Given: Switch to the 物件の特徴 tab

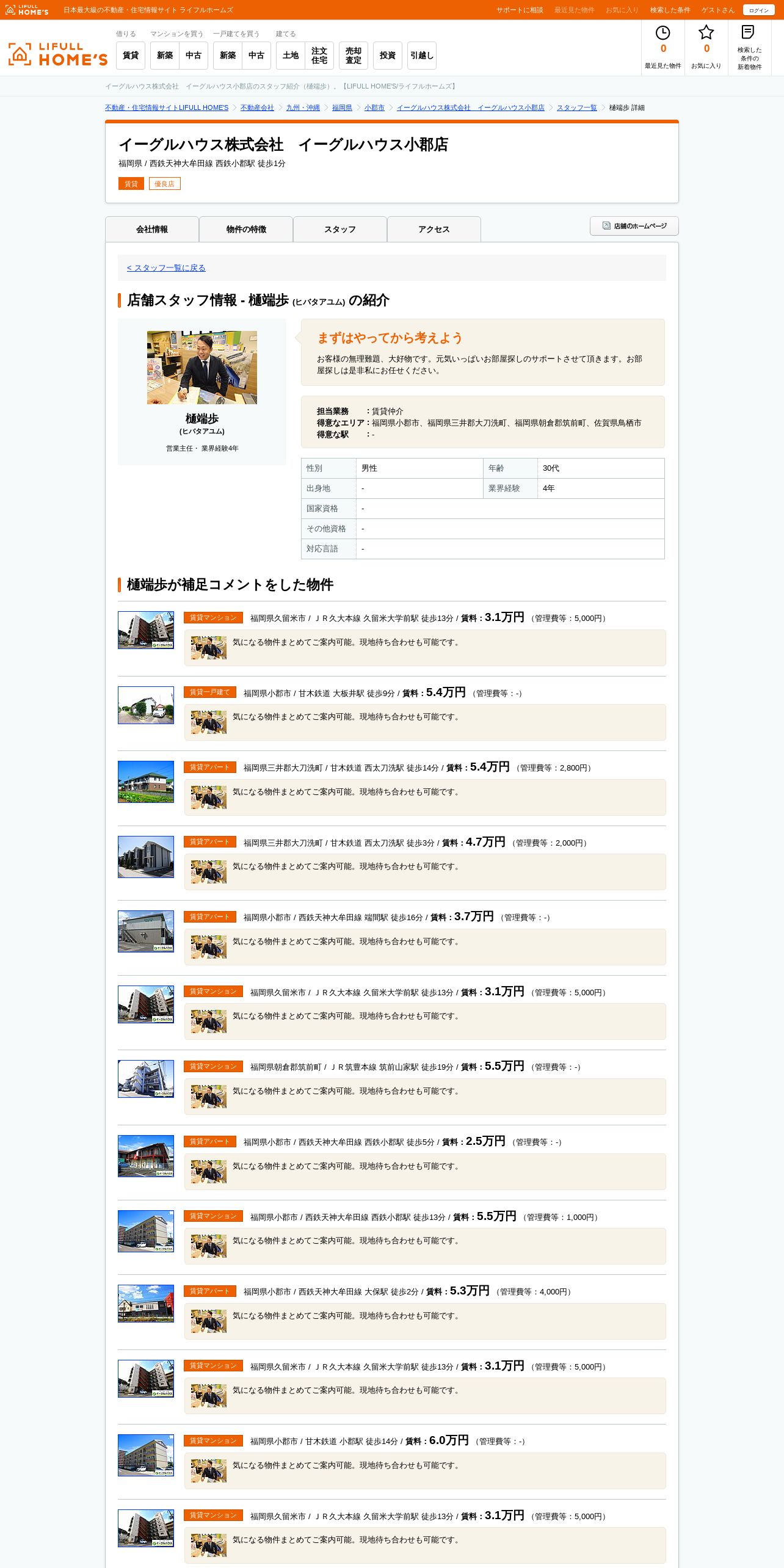Looking at the screenshot, I should (246, 229).
